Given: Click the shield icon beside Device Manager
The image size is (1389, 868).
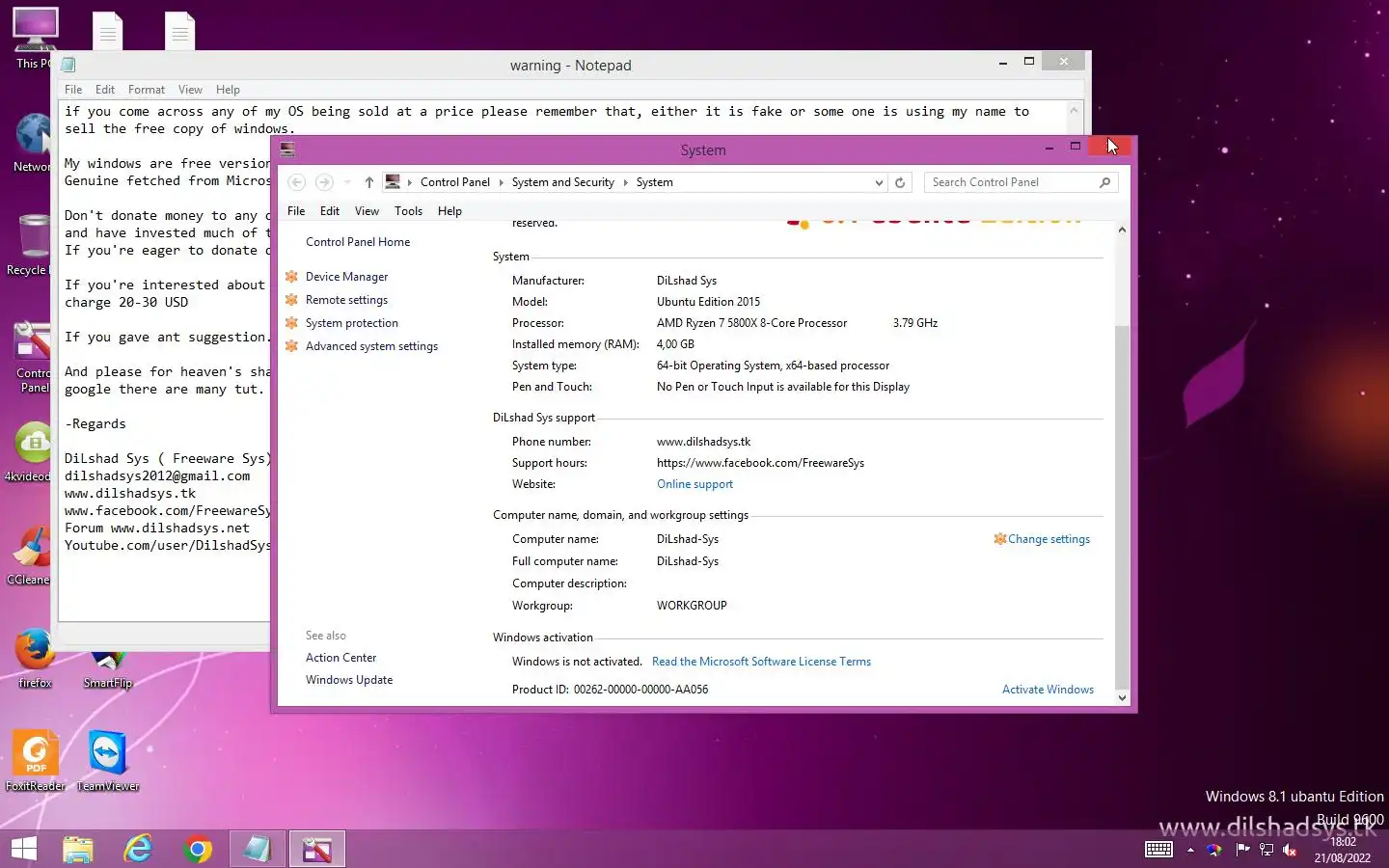Looking at the screenshot, I should tap(291, 277).
